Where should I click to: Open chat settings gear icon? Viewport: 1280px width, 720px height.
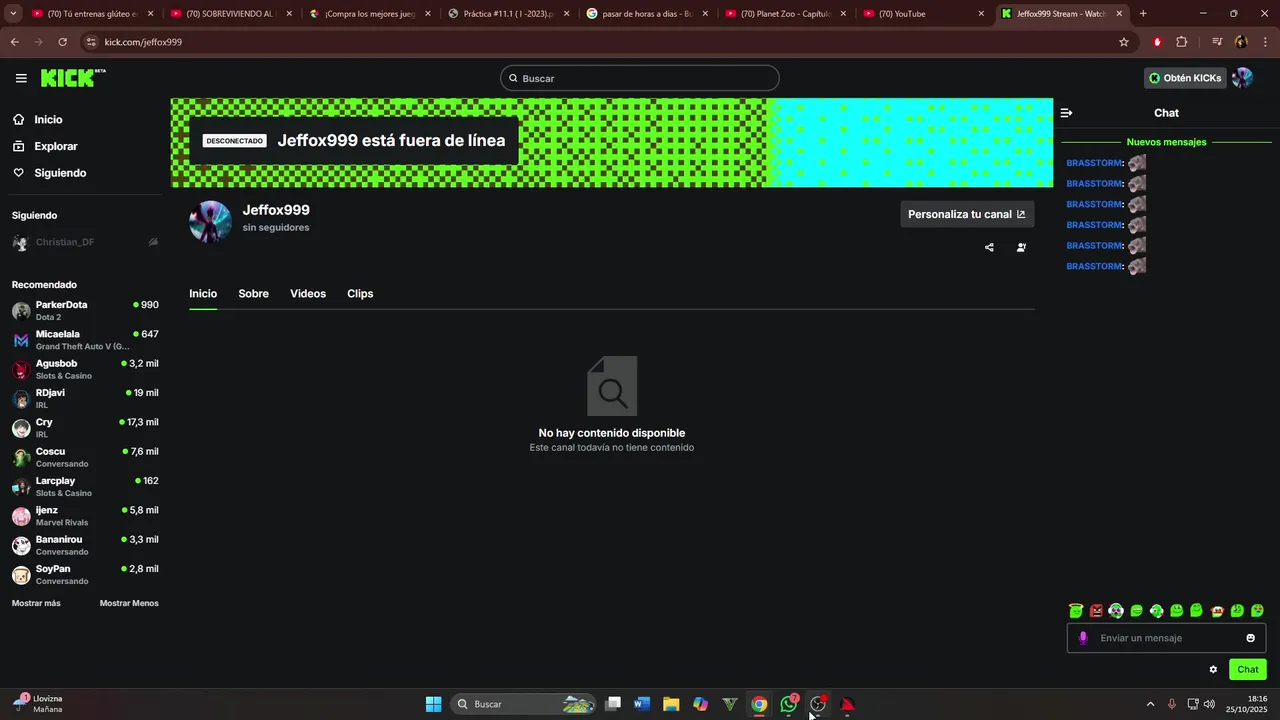click(1213, 670)
